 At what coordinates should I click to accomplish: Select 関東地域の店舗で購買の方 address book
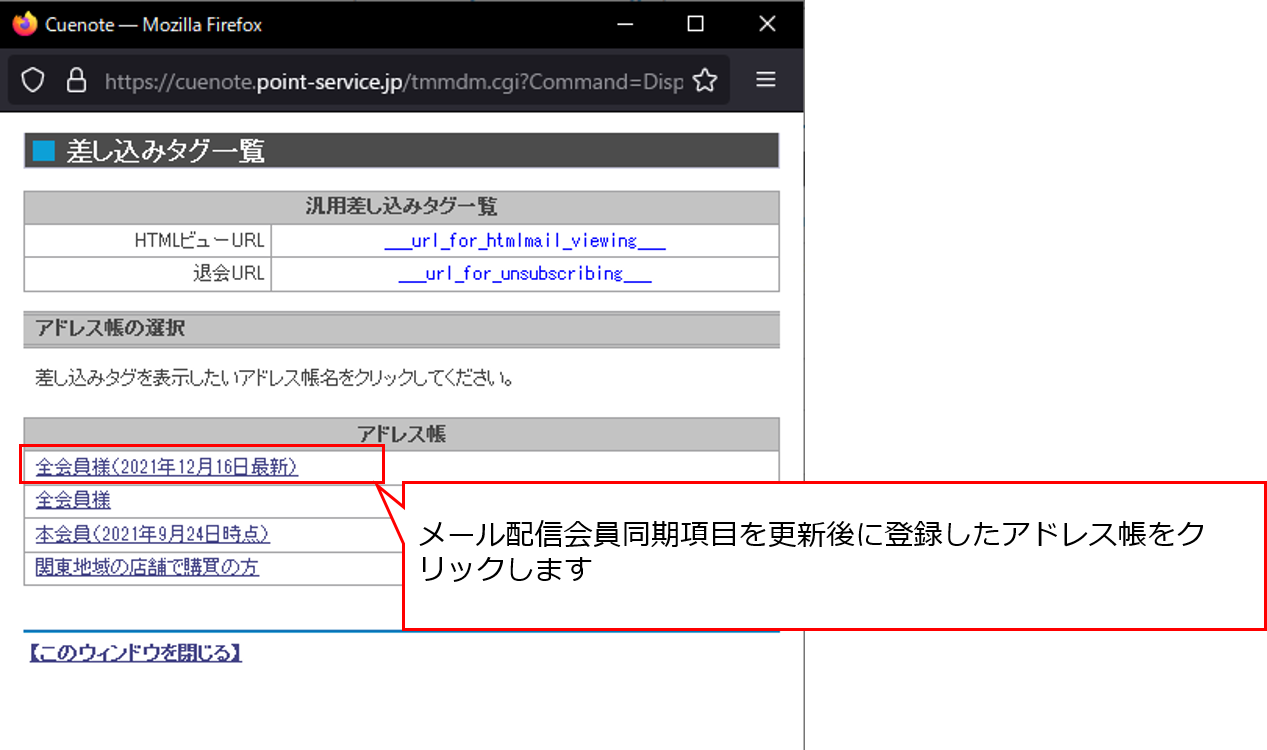[147, 567]
